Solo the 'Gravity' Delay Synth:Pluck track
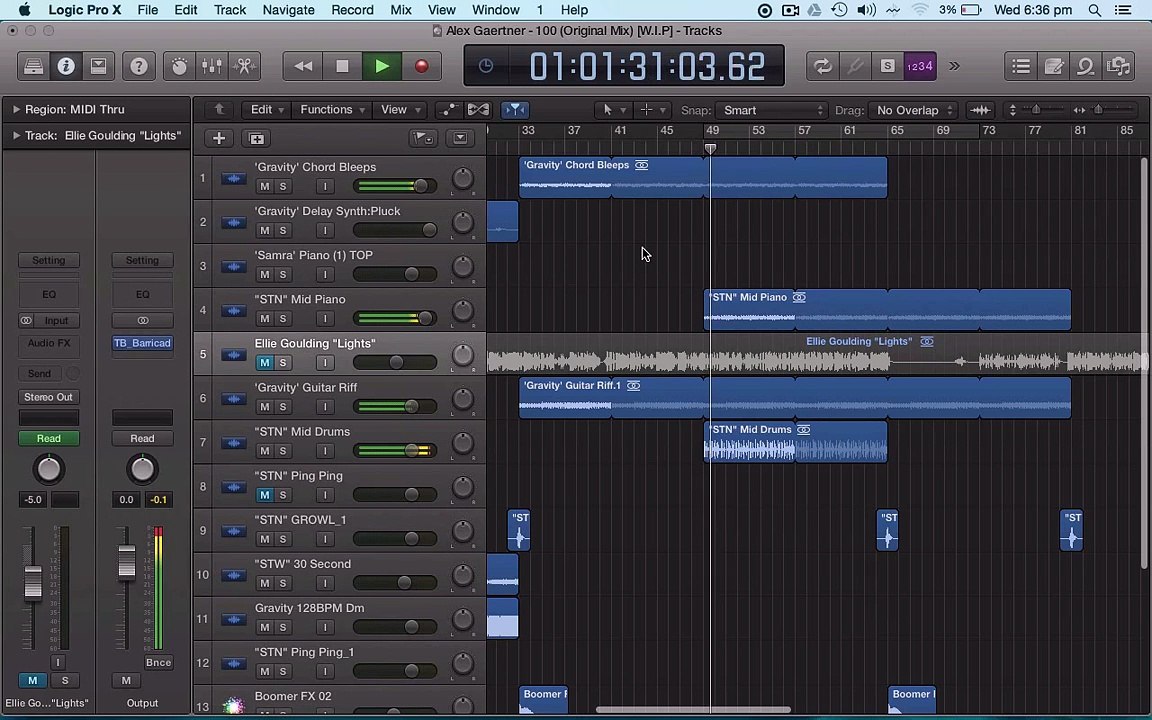The height and width of the screenshot is (720, 1152). [282, 230]
